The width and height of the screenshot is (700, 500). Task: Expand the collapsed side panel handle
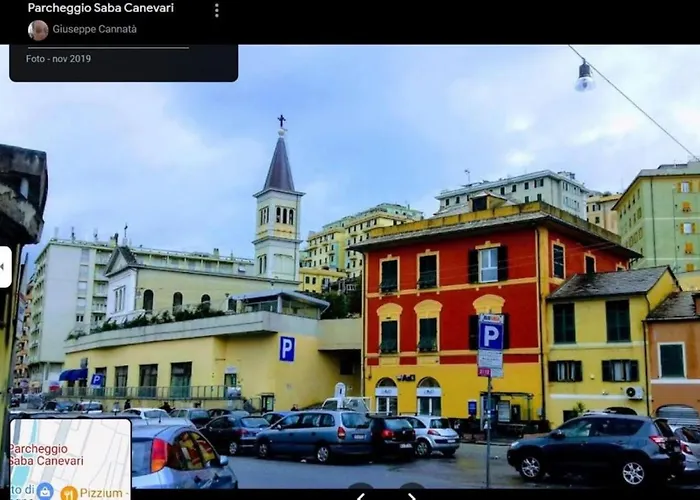tap(5, 267)
